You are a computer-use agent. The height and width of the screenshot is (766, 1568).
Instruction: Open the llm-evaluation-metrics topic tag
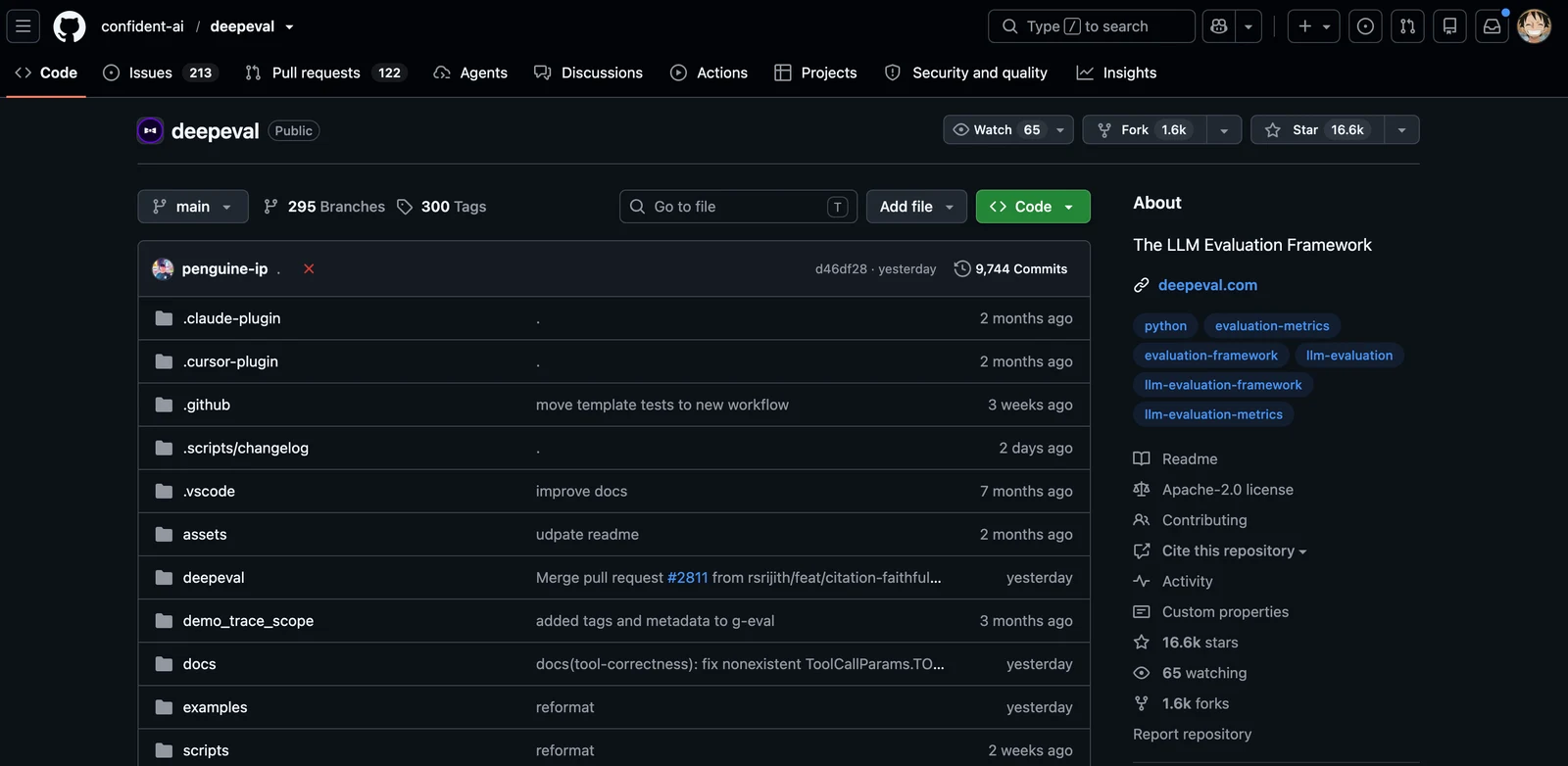1213,414
